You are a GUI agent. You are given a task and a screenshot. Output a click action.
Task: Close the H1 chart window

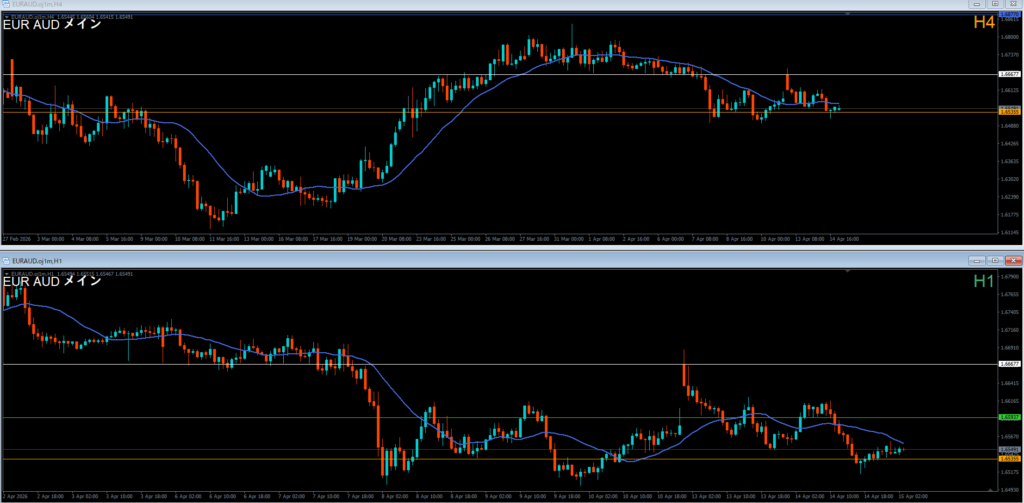click(1012, 259)
